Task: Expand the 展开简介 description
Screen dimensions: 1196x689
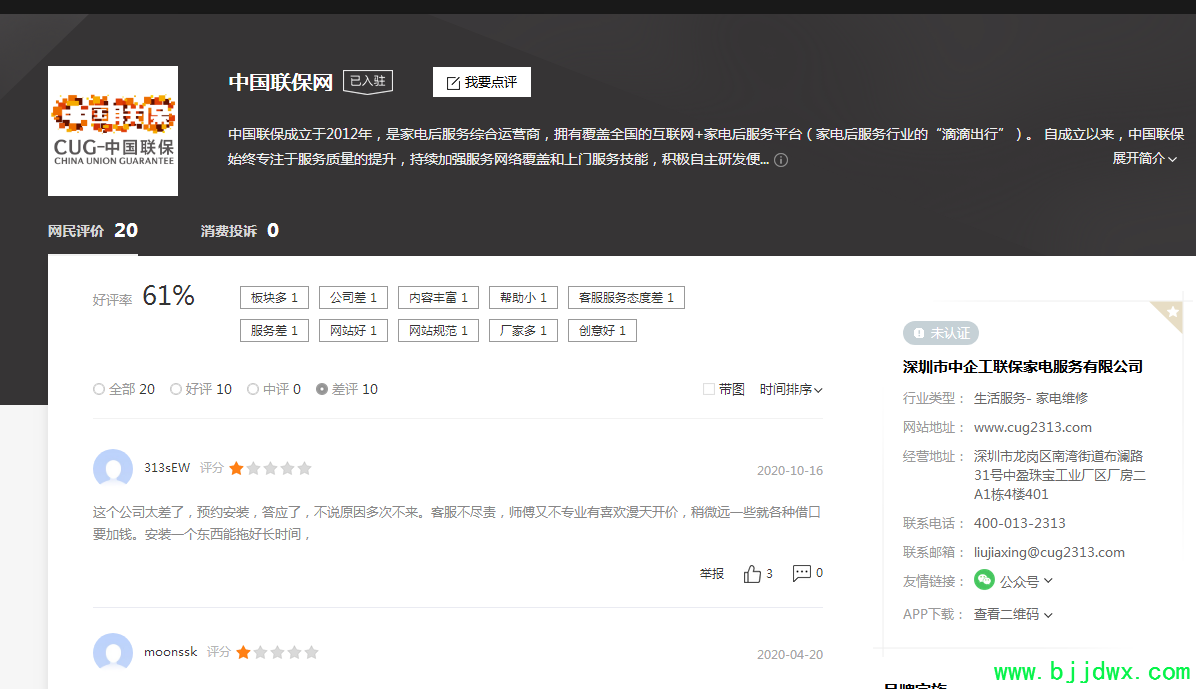Action: [1144, 159]
